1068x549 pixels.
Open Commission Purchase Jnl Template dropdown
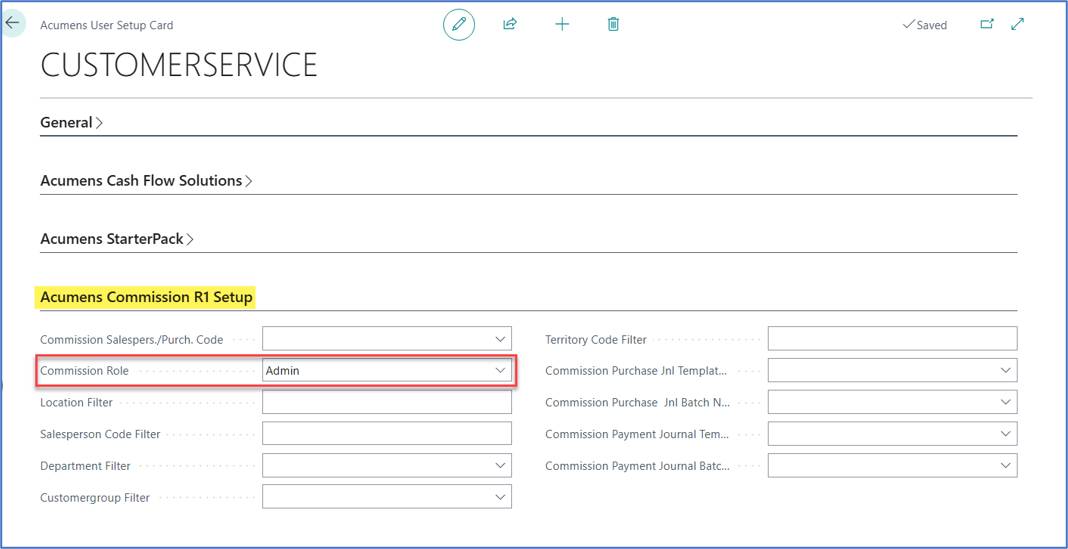1006,371
